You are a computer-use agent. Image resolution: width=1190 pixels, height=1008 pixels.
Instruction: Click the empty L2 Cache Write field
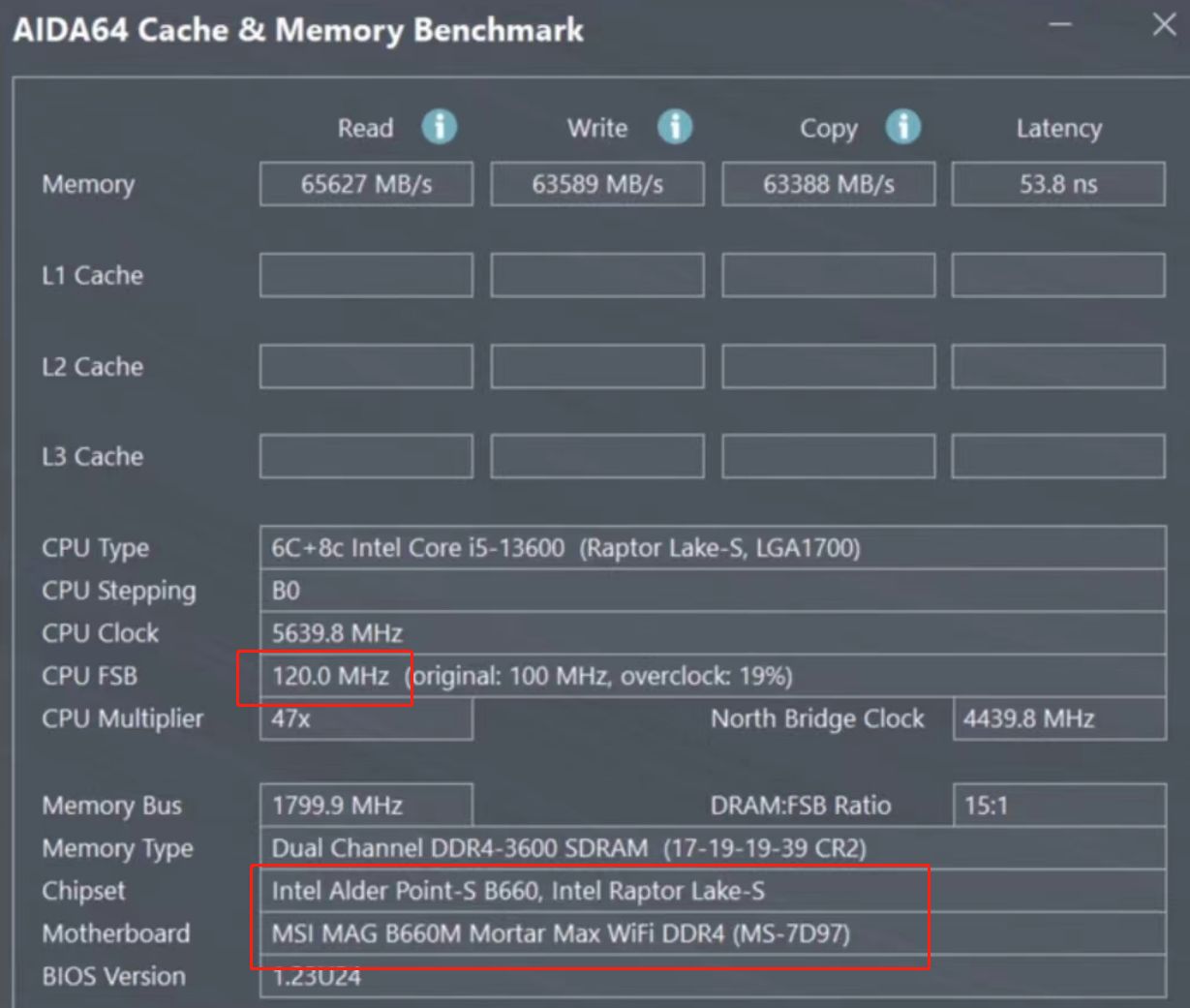[596, 366]
